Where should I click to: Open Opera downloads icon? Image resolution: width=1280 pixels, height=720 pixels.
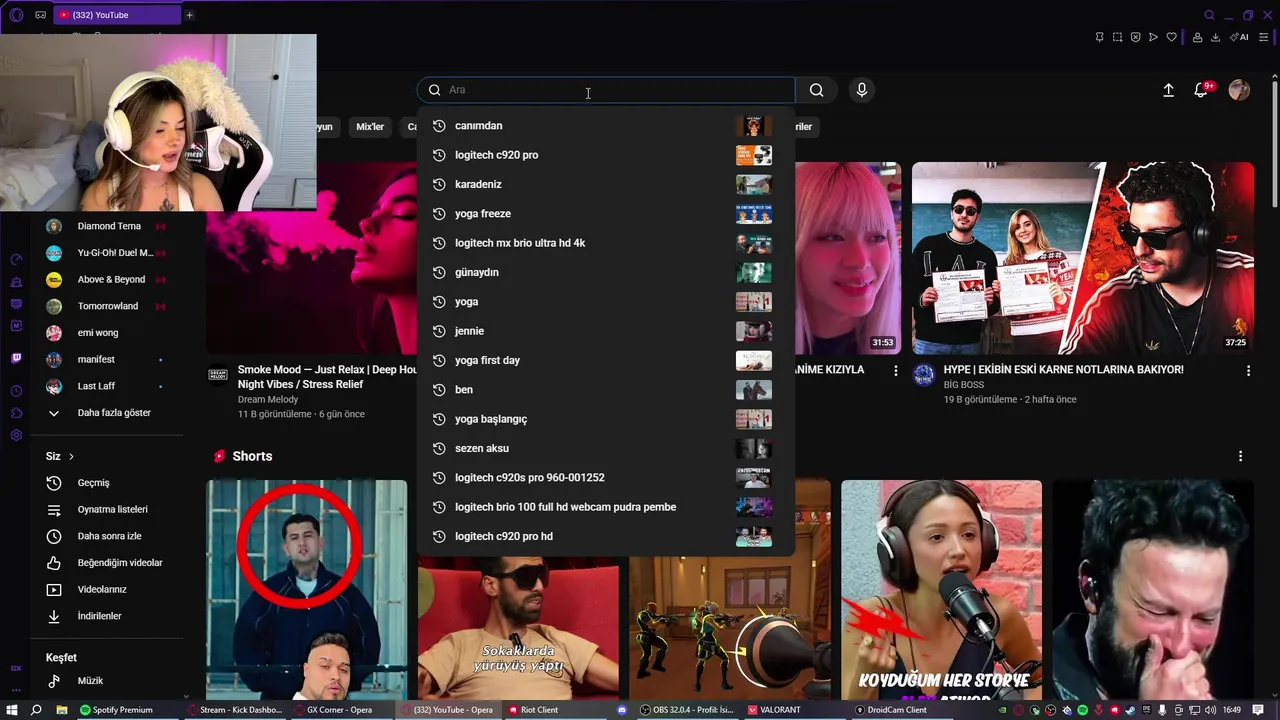(1215, 37)
